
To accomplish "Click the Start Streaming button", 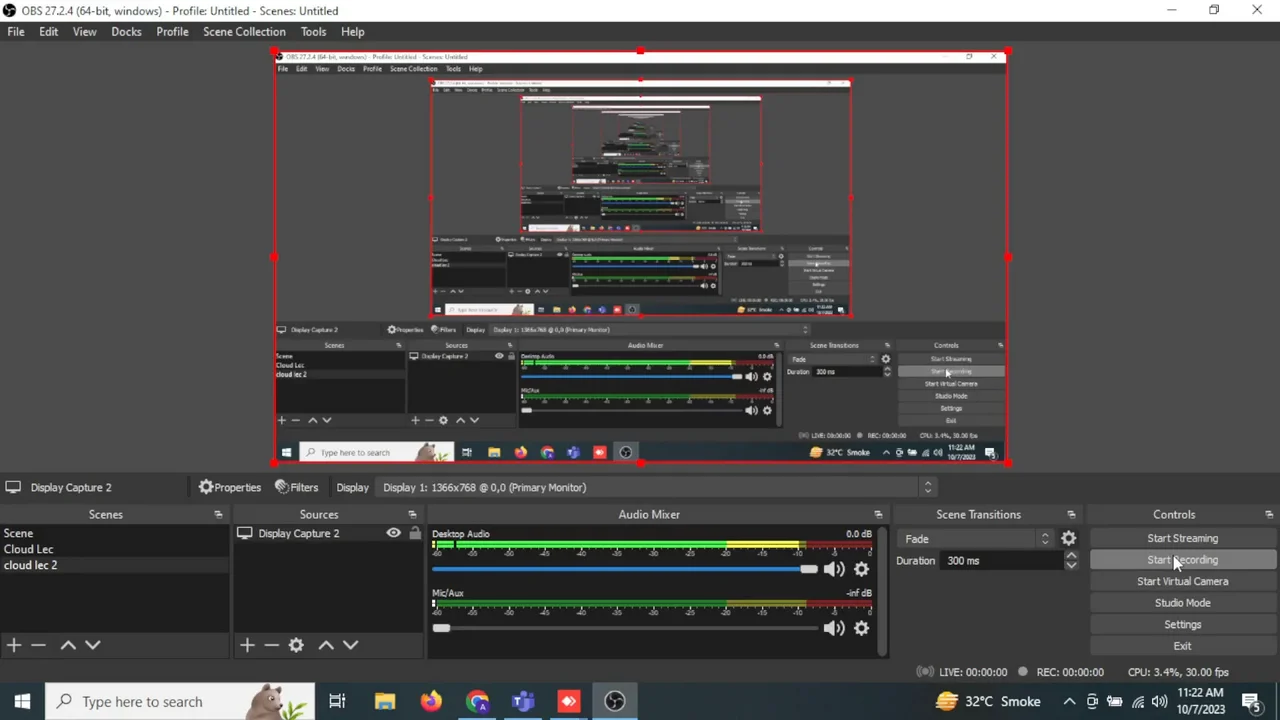I will [x=1182, y=538].
